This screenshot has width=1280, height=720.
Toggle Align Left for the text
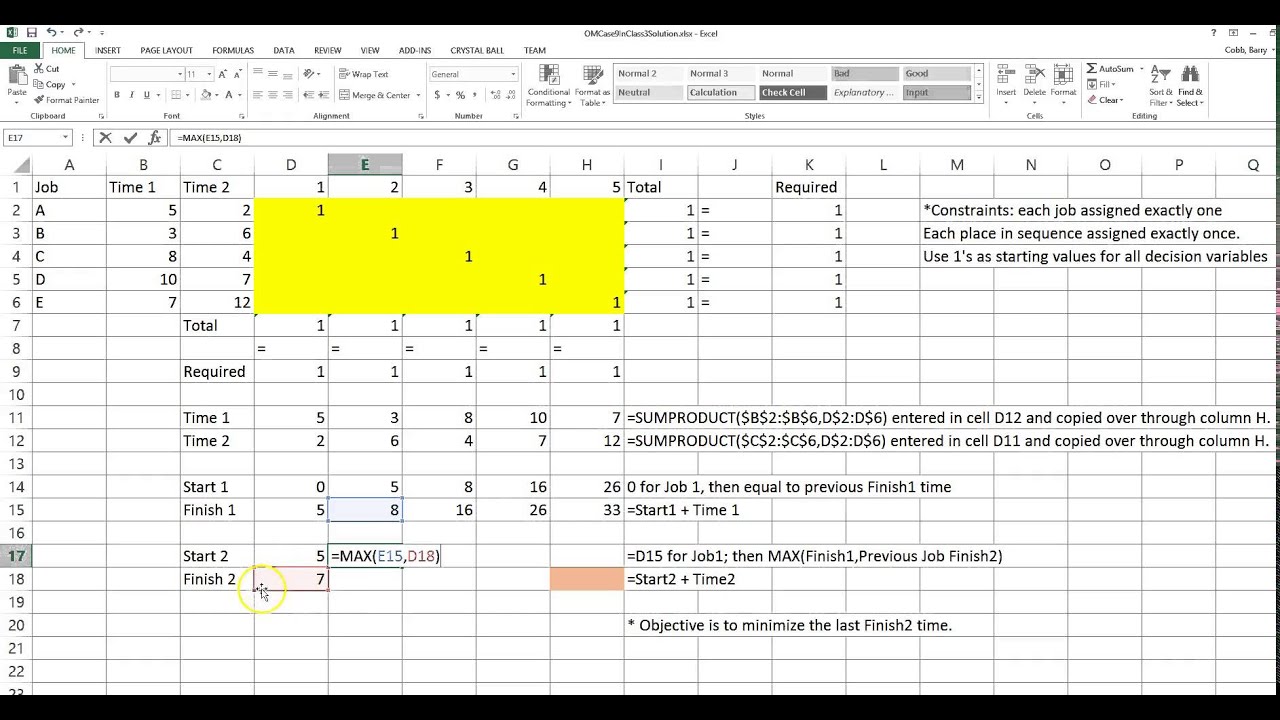click(257, 95)
